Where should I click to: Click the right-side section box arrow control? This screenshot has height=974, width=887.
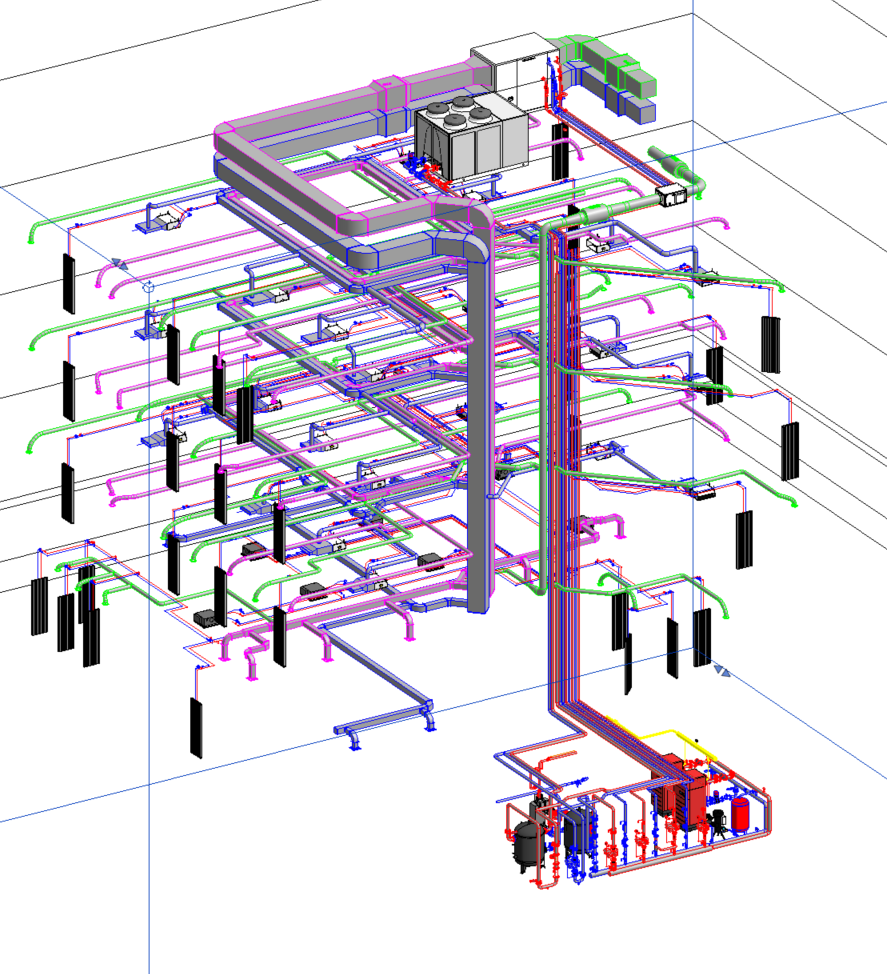[x=722, y=669]
